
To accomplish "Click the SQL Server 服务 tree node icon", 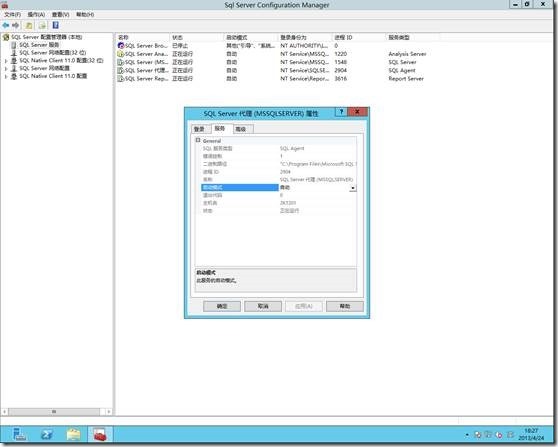I will (x=14, y=45).
